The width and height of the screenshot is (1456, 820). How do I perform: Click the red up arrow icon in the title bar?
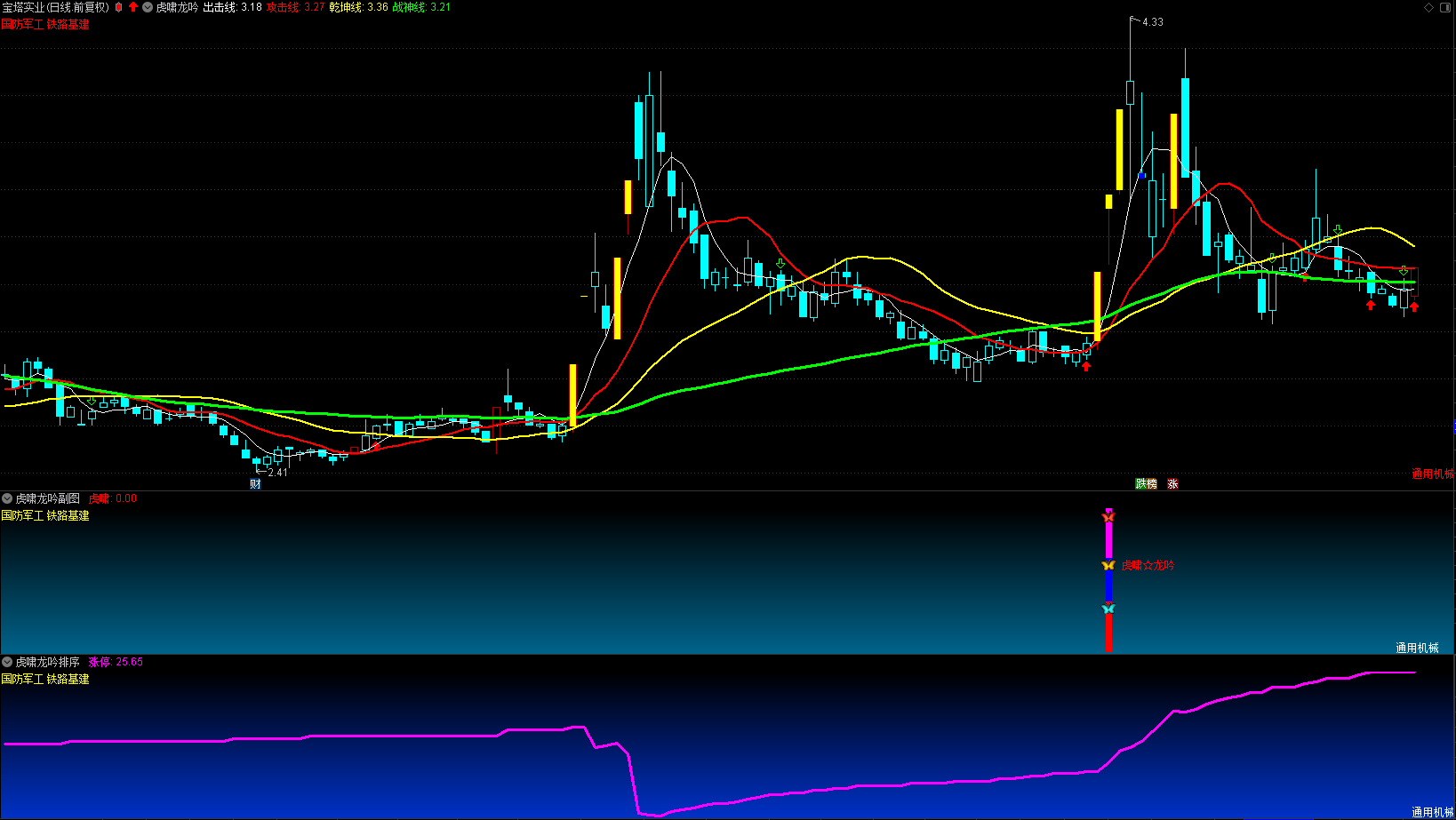click(x=133, y=7)
